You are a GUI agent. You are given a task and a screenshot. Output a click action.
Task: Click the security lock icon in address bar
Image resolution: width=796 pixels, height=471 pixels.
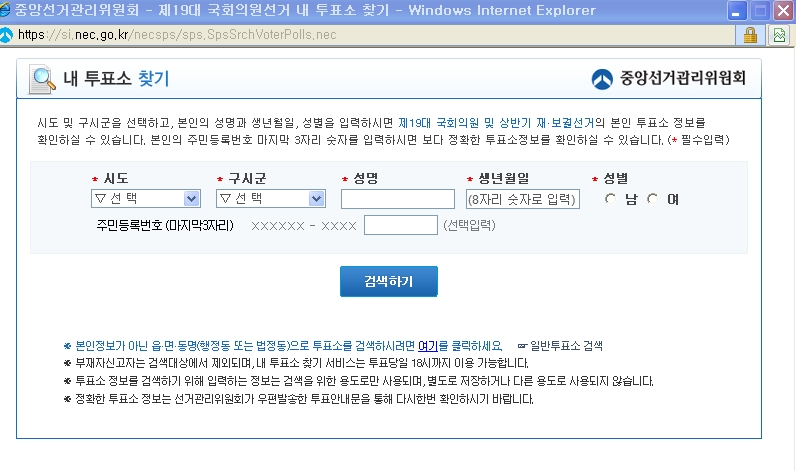pos(750,35)
